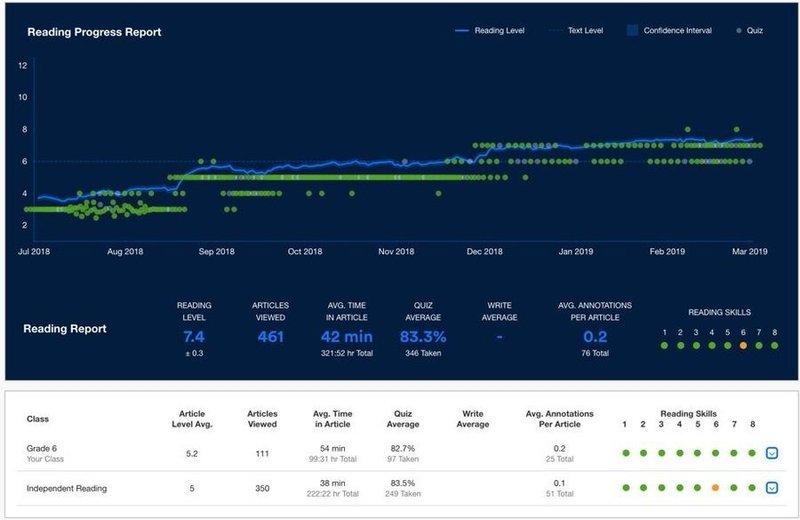Click the Class column header

[x=38, y=419]
